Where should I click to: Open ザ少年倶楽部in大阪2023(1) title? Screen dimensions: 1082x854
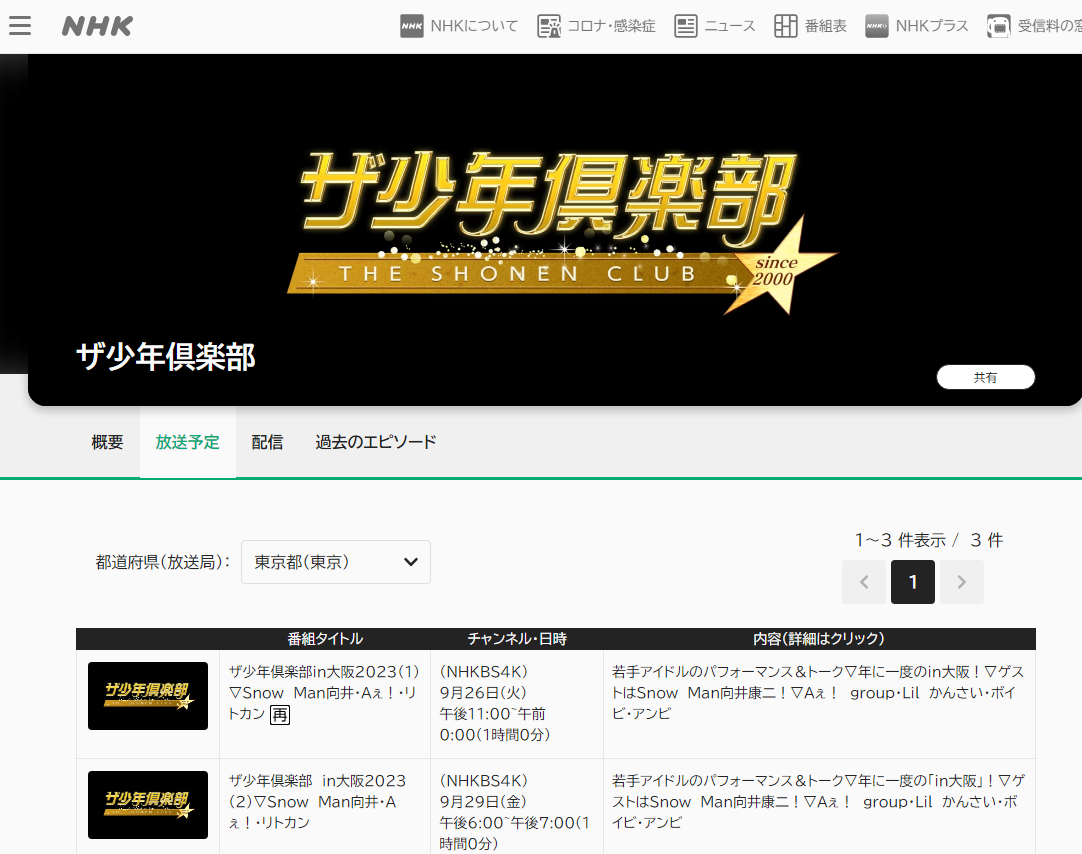click(324, 693)
